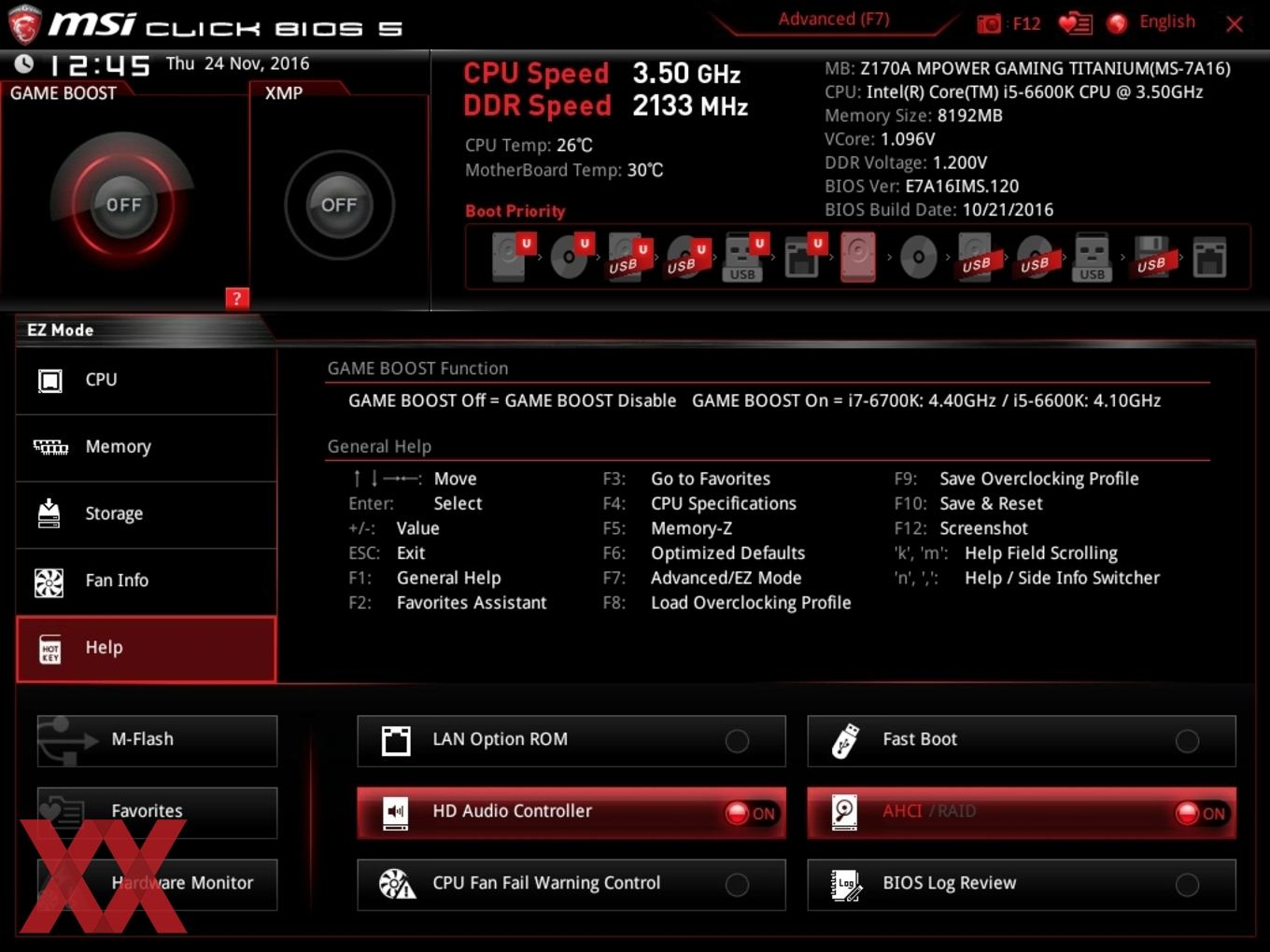Image resolution: width=1270 pixels, height=952 pixels.
Task: Click the GAME BOOST Function heading
Action: 417,369
